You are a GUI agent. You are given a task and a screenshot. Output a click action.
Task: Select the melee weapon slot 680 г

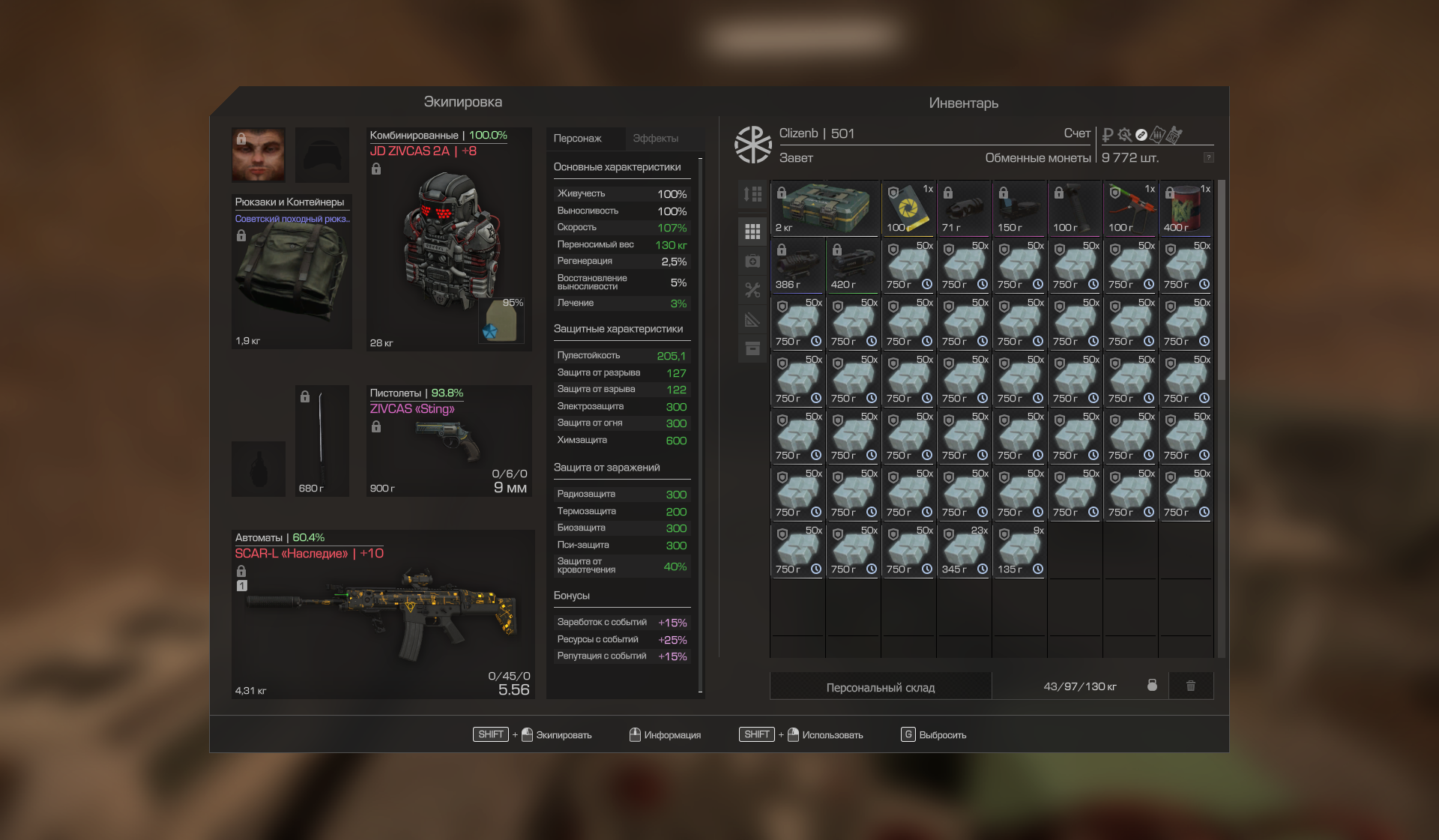(x=322, y=441)
